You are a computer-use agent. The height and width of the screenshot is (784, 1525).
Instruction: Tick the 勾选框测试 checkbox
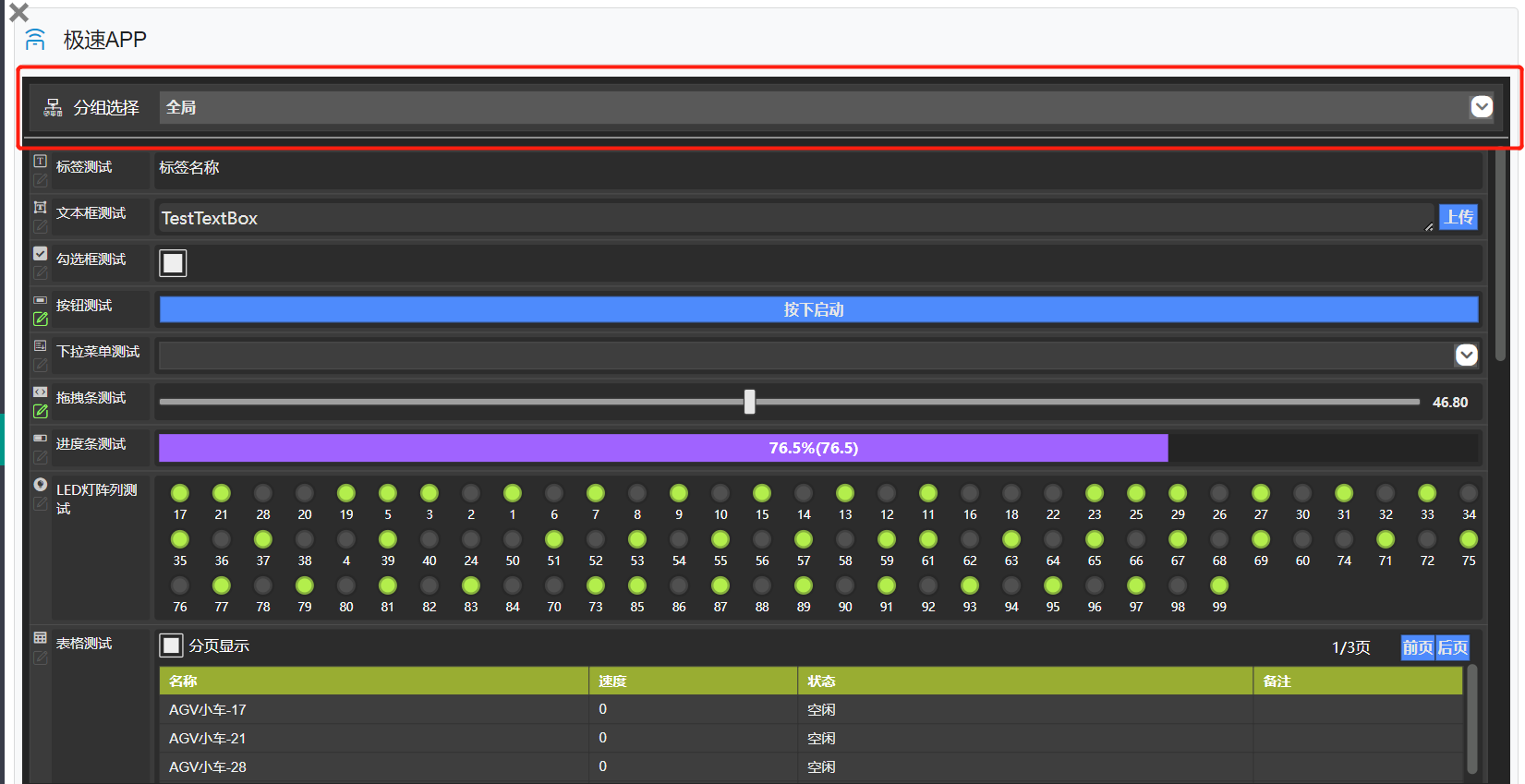tap(173, 263)
